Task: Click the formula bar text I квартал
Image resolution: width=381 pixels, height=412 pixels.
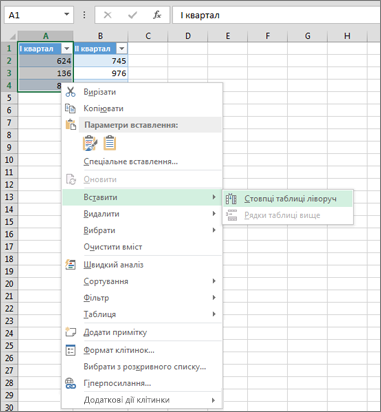Action: [x=200, y=15]
